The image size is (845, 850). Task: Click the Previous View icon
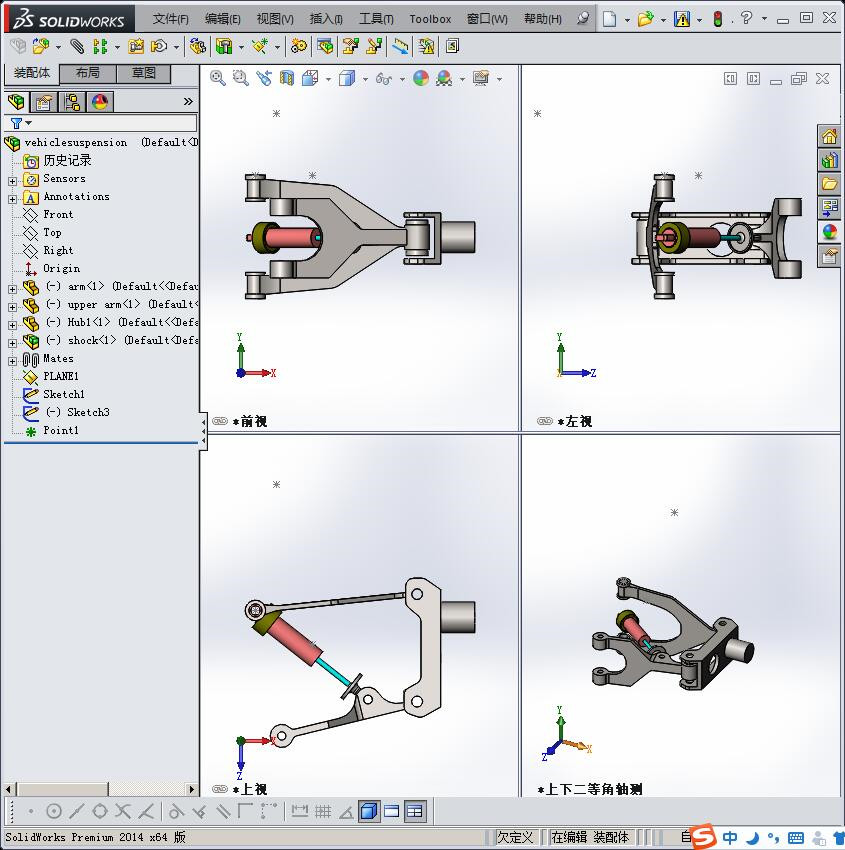click(x=264, y=79)
